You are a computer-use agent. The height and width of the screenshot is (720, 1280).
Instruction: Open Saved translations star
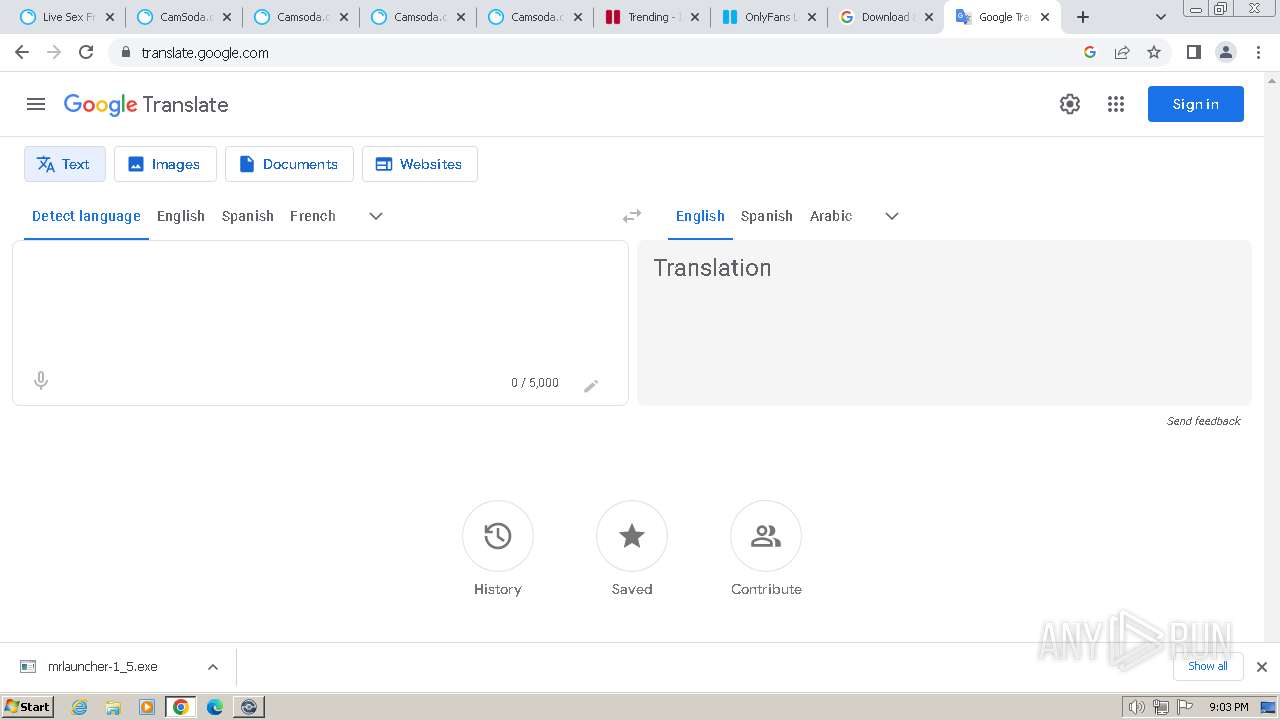632,536
